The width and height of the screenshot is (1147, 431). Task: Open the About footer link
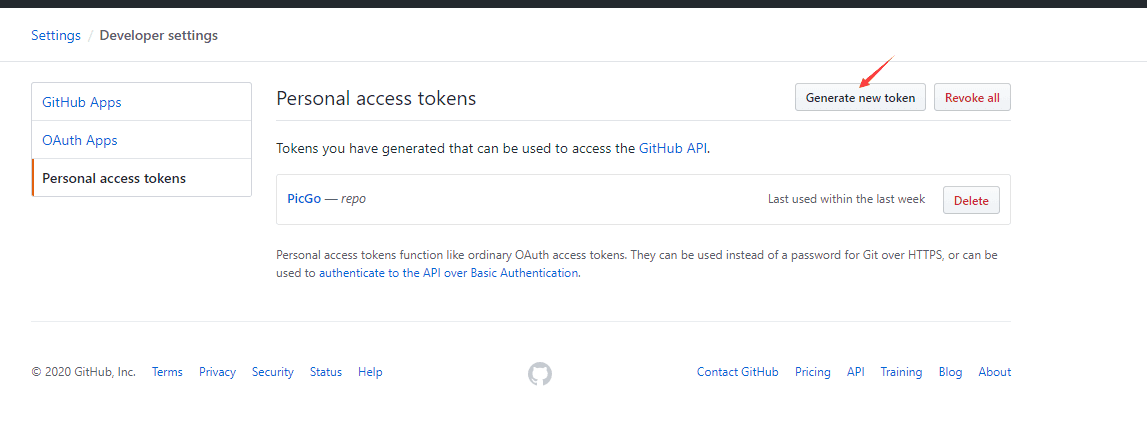[x=995, y=372]
